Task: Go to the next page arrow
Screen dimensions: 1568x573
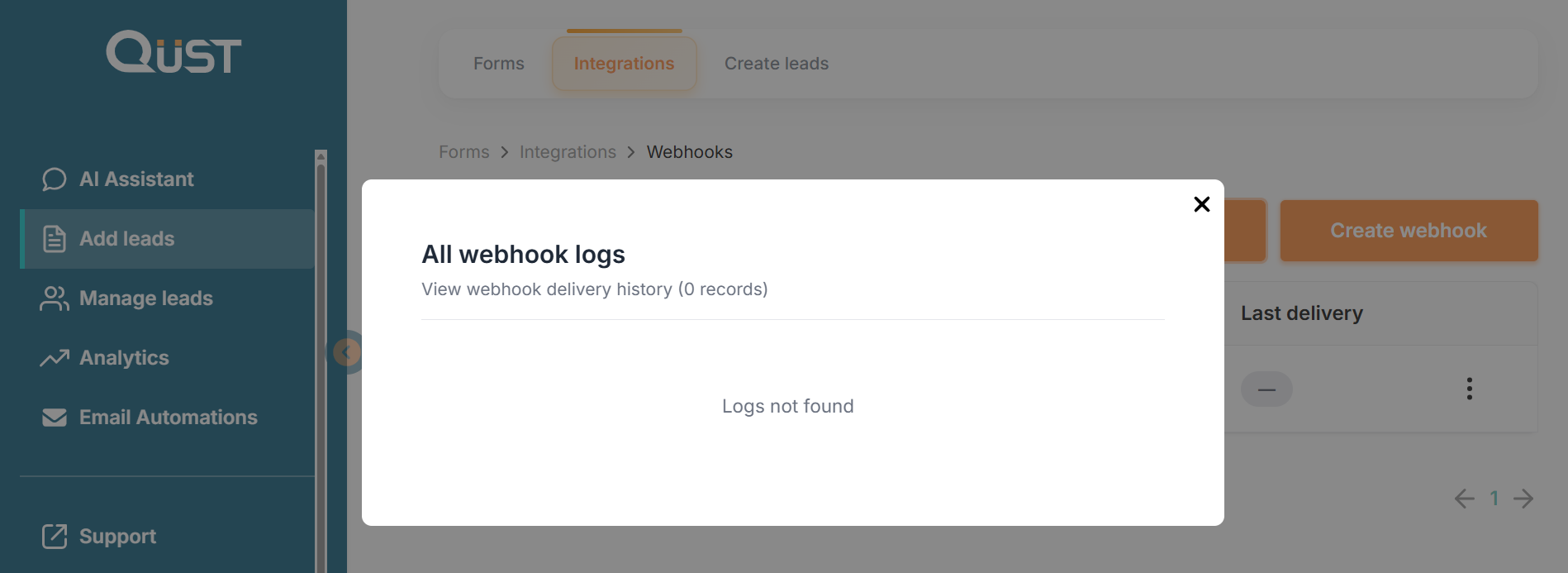Action: point(1523,499)
